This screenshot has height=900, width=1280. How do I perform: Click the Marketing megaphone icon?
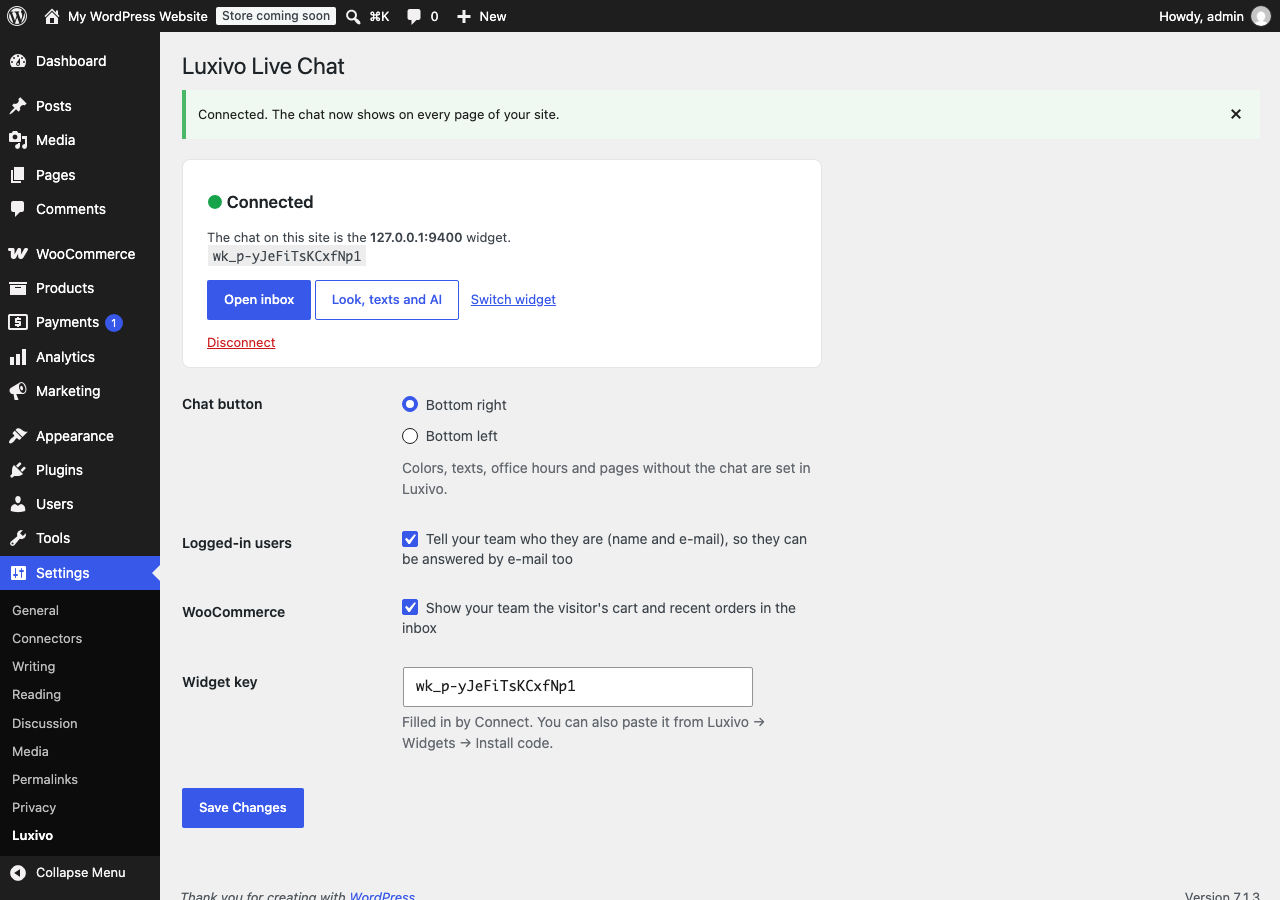18,391
